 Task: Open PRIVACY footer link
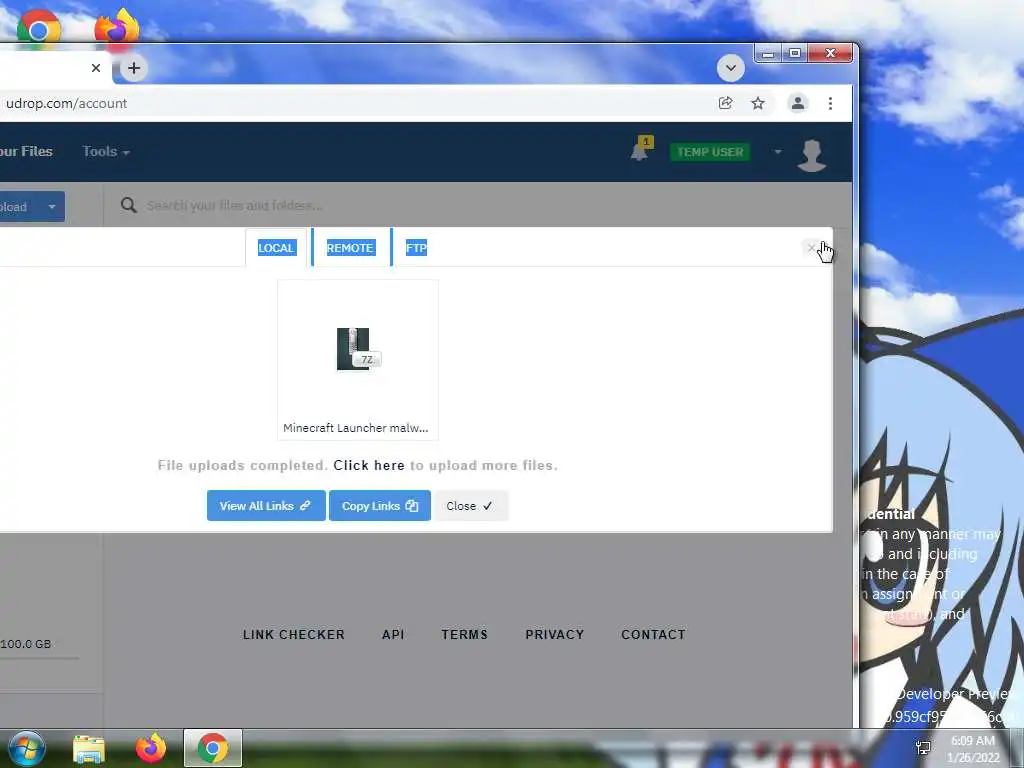[x=554, y=635]
